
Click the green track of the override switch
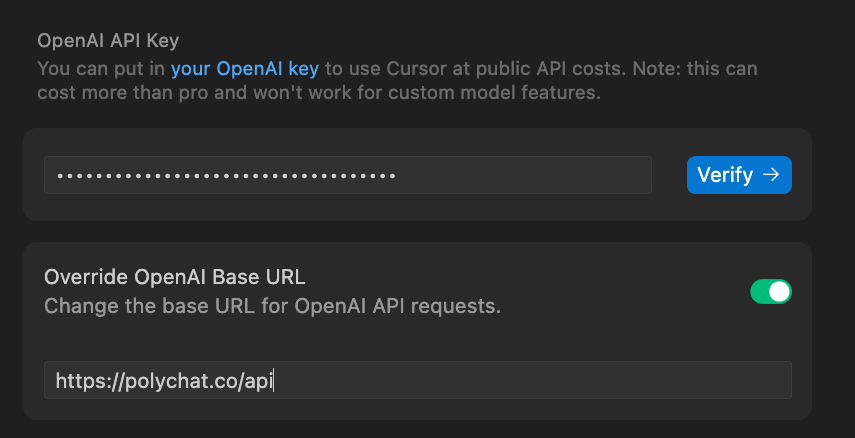(760, 291)
